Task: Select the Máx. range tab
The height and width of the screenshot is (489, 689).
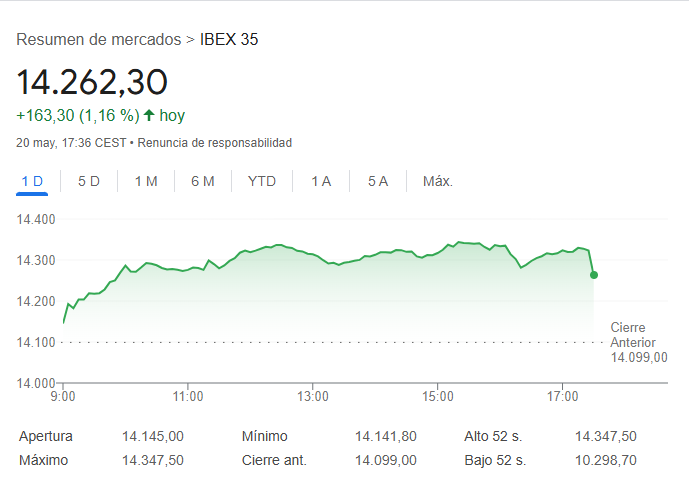Action: (x=438, y=181)
